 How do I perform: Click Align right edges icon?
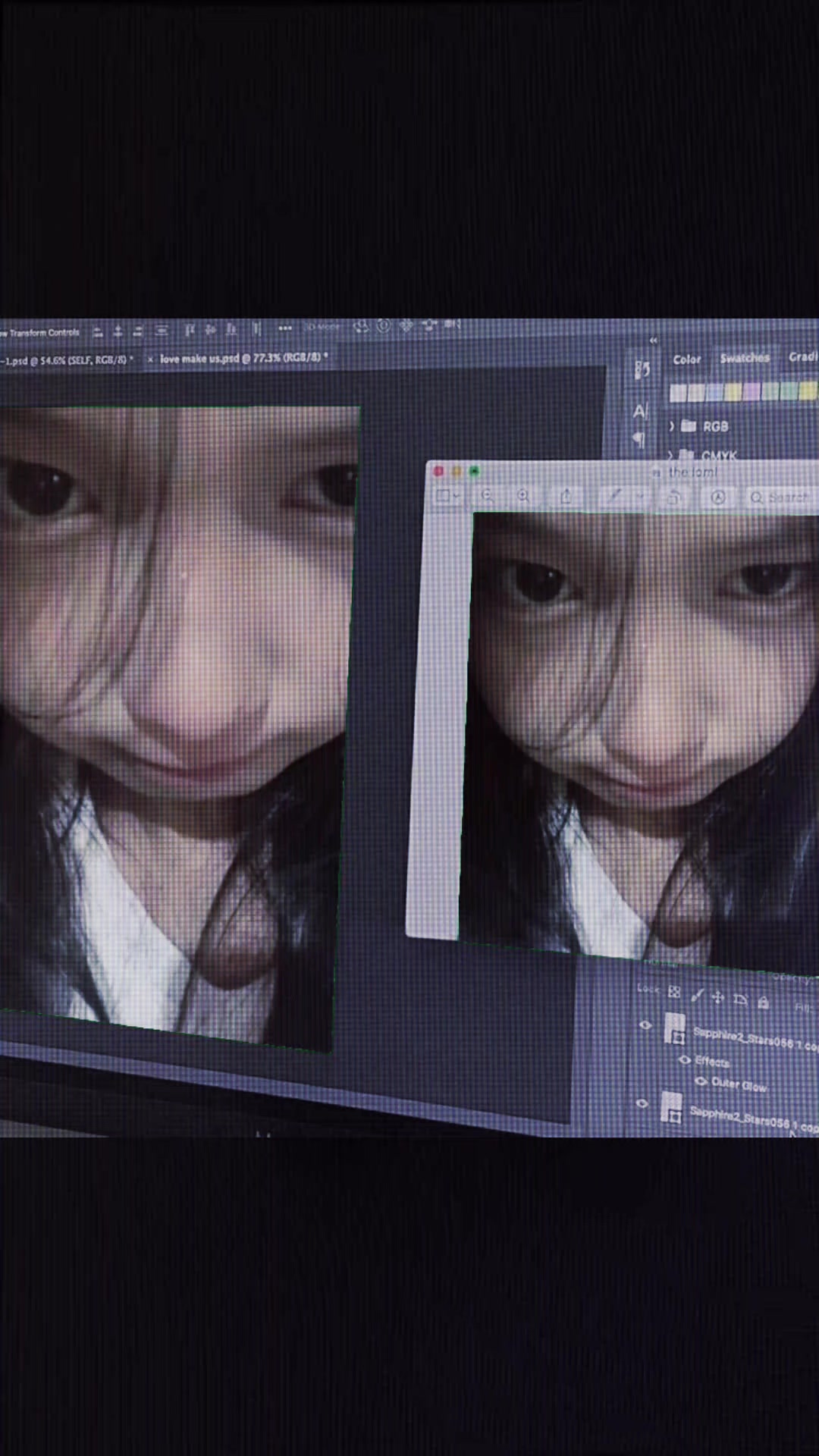[138, 331]
